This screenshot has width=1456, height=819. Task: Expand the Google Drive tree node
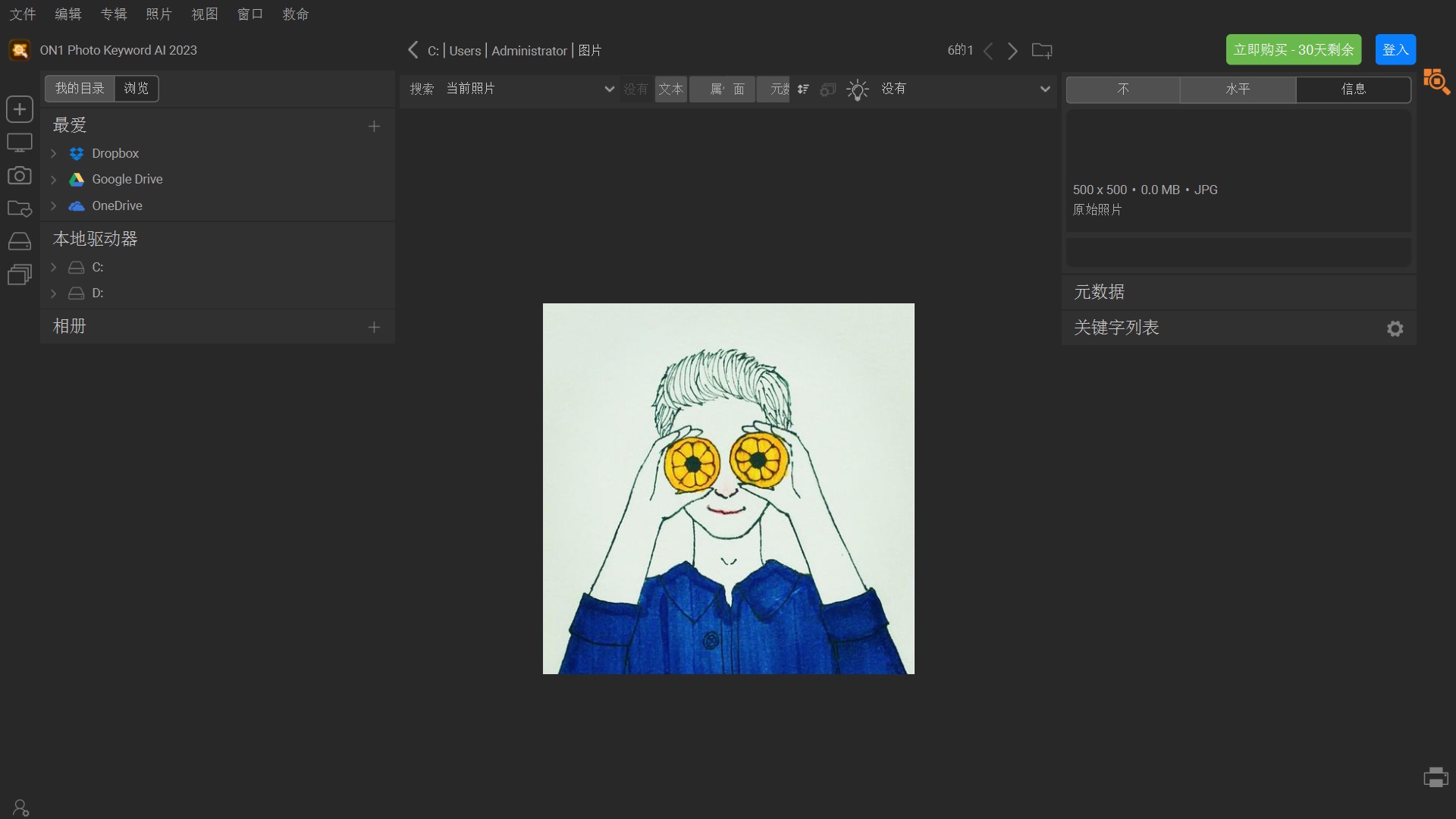click(53, 180)
